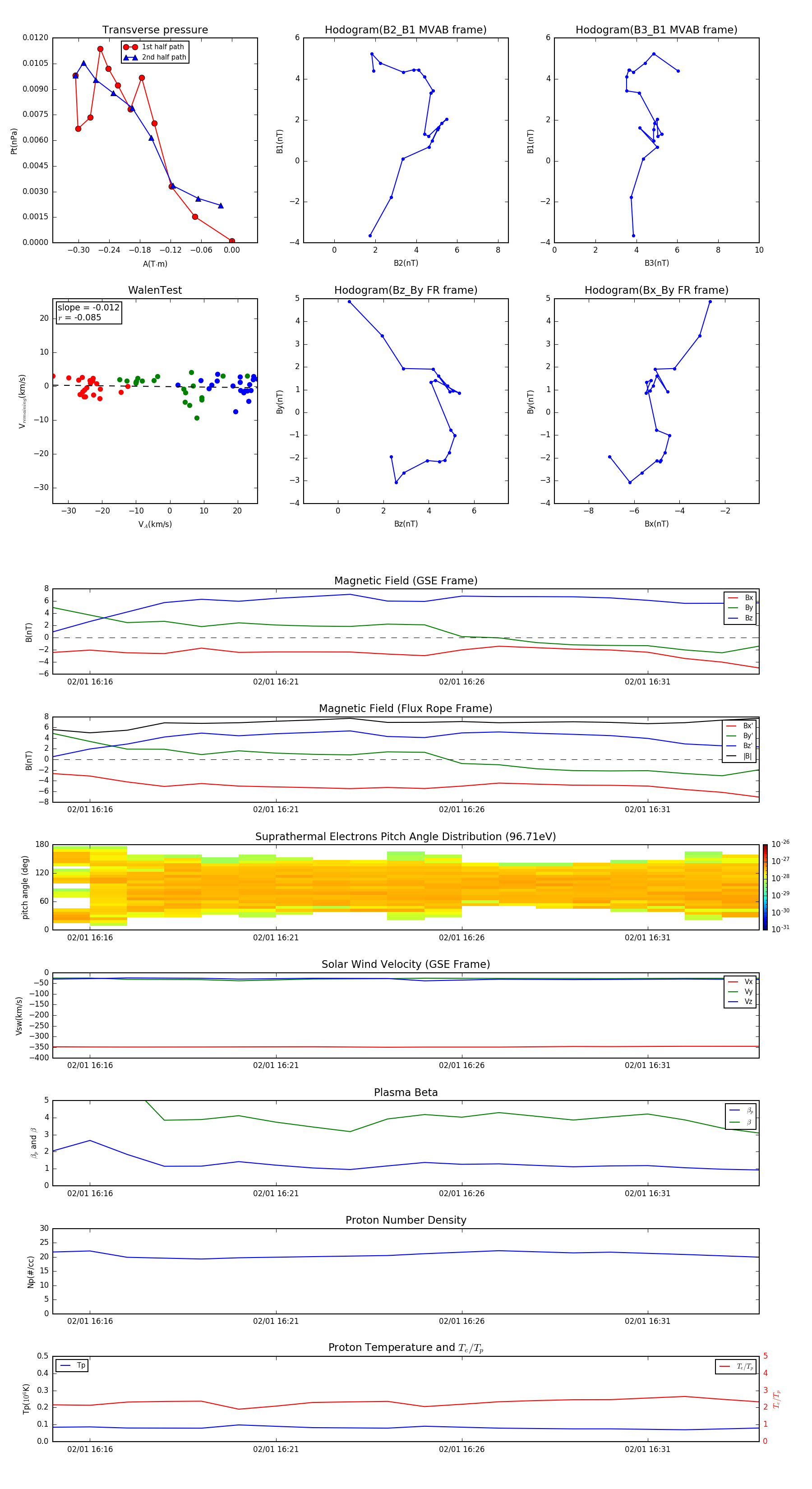Click the 'Hodogram(B3_B1 MVAB frame)' title
Image resolution: width=812 pixels, height=1489 pixels.
tap(656, 30)
